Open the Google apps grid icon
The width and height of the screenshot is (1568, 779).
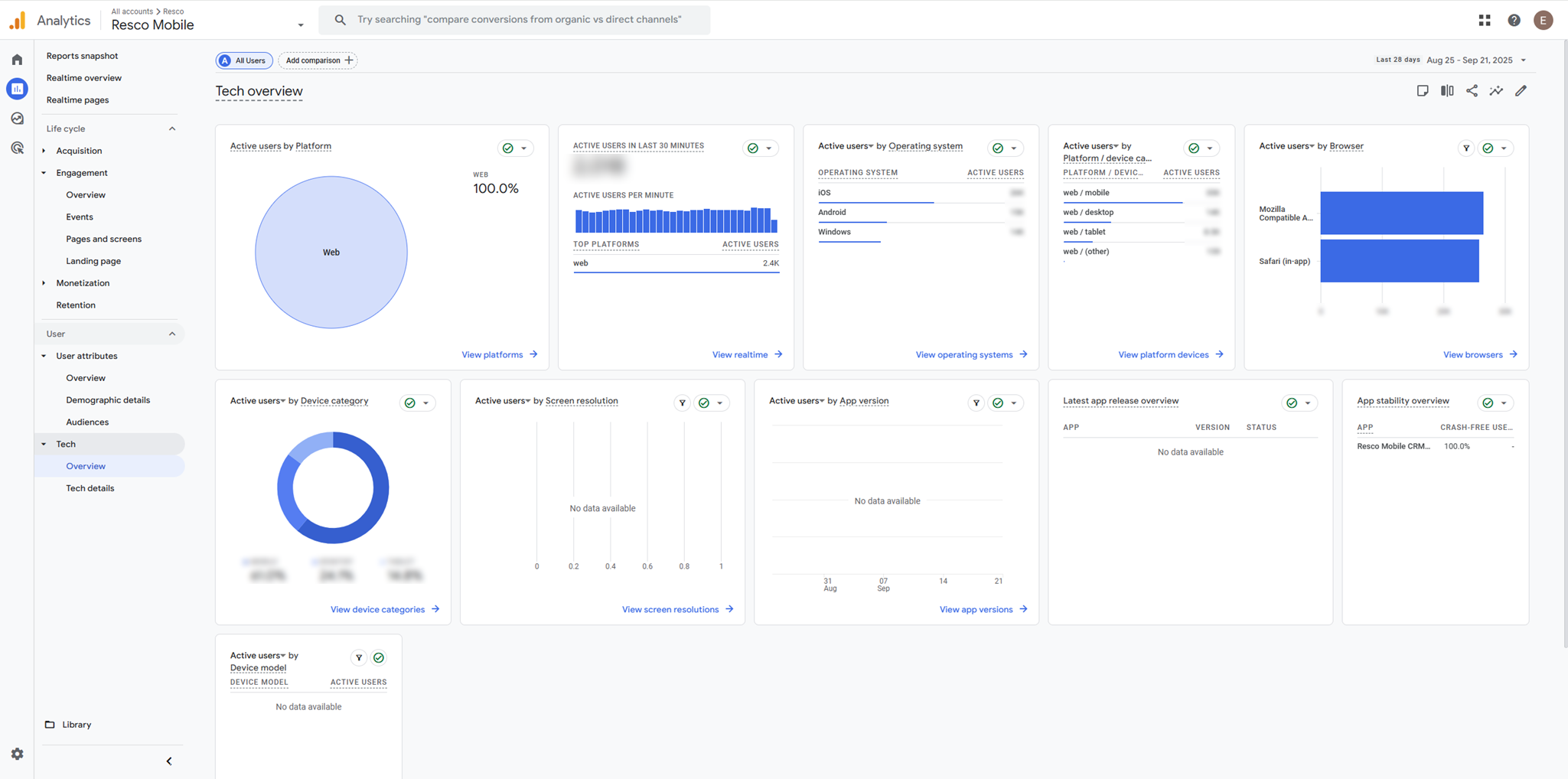(1485, 21)
